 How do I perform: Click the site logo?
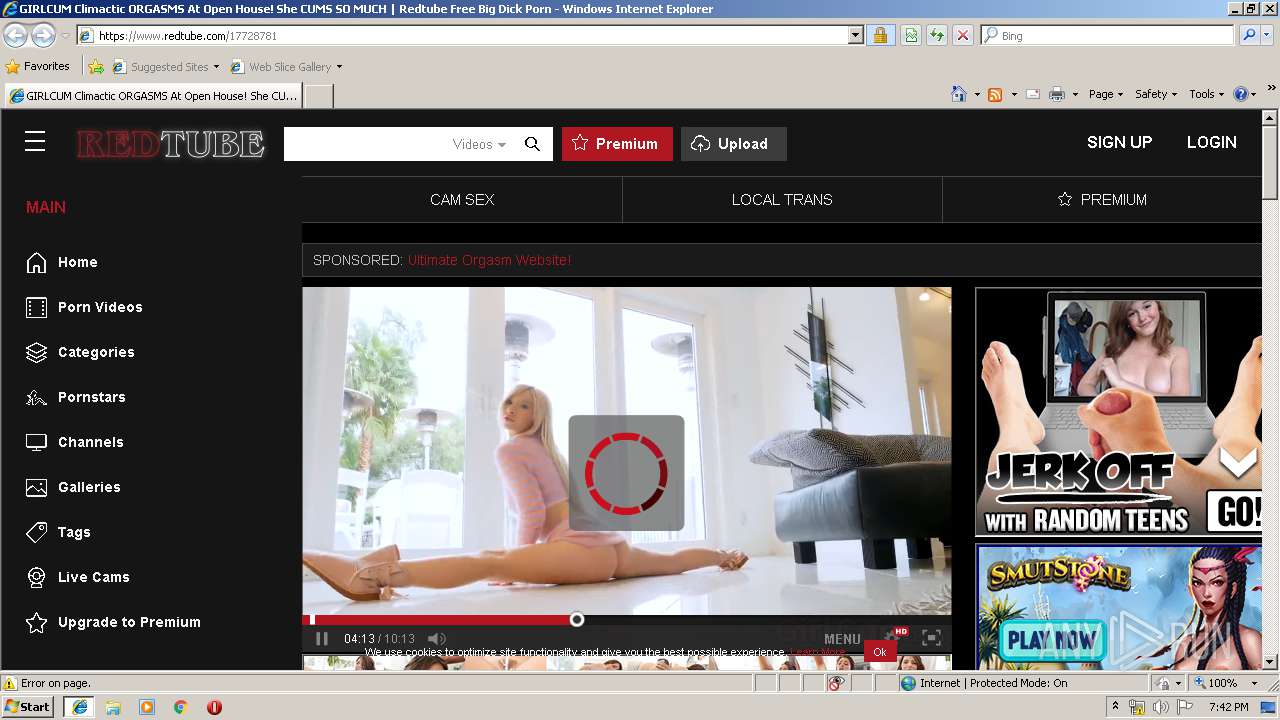[x=171, y=144]
